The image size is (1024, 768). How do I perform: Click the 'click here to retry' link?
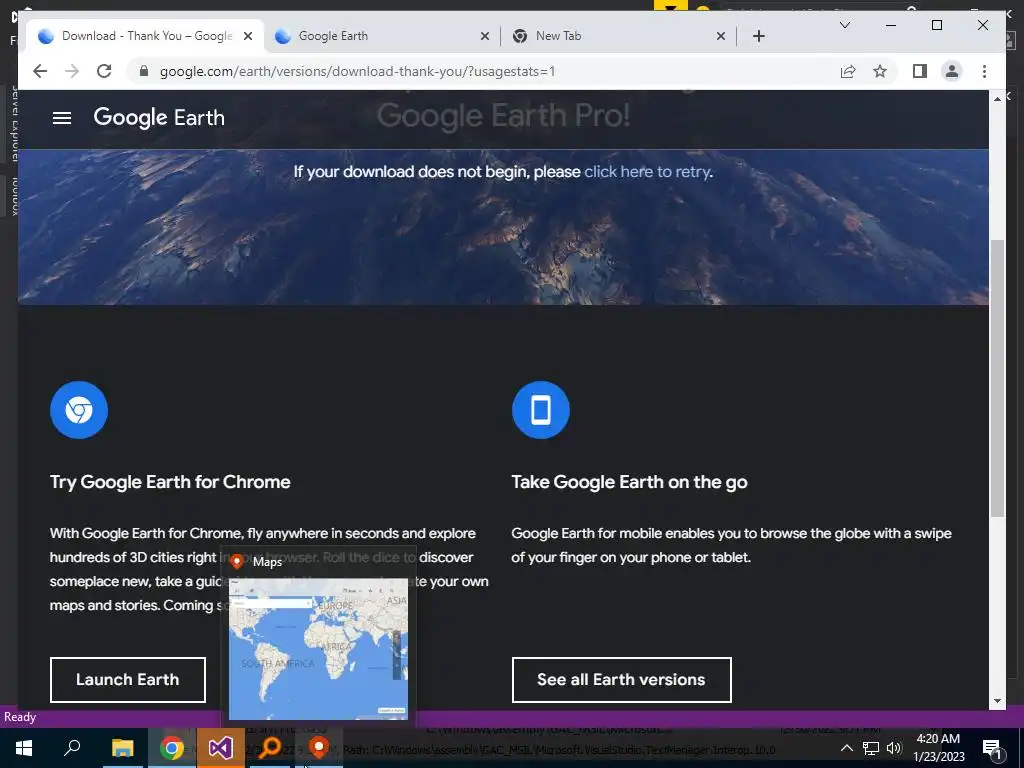point(647,172)
